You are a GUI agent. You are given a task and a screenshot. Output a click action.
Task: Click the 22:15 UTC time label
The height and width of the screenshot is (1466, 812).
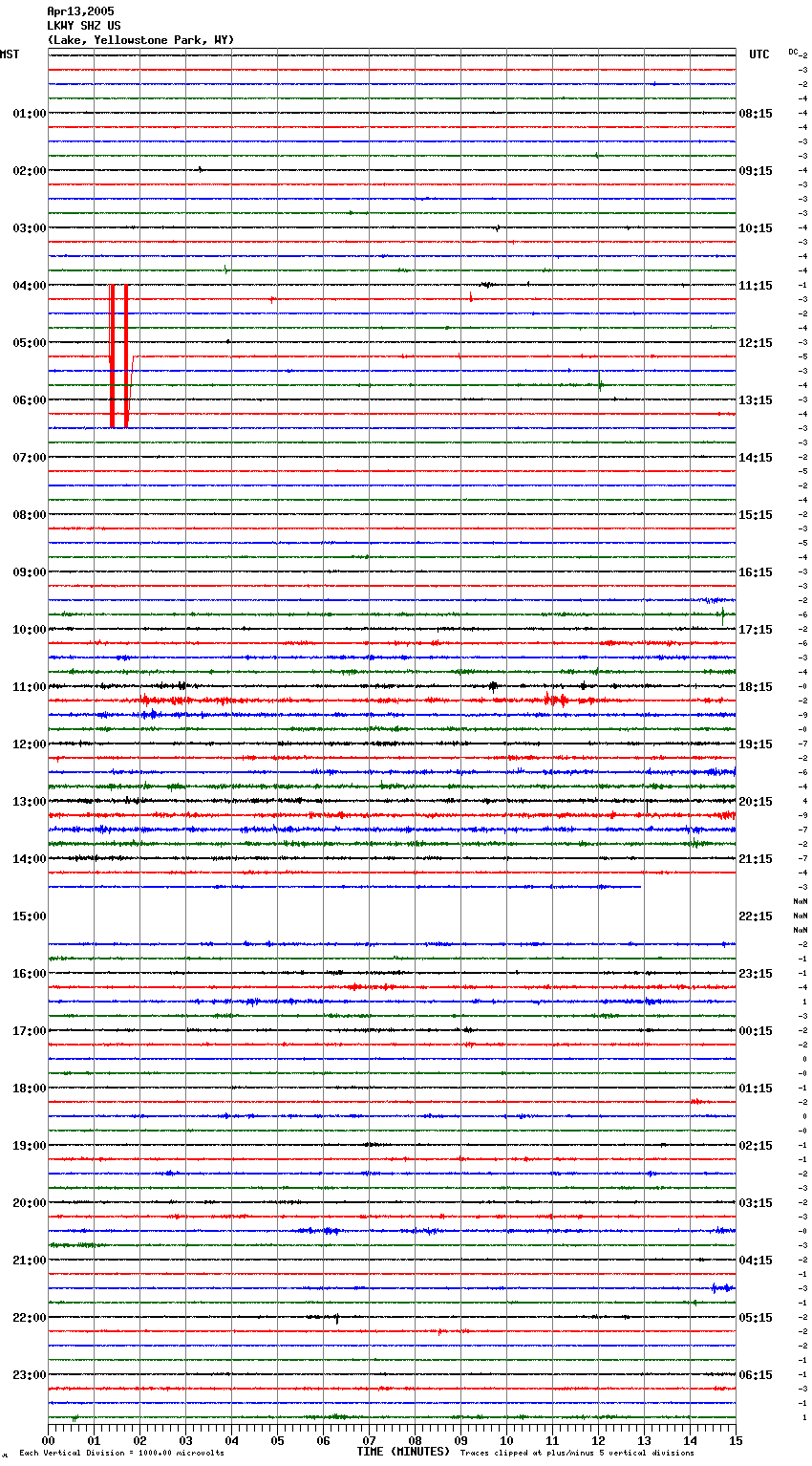pos(756,916)
